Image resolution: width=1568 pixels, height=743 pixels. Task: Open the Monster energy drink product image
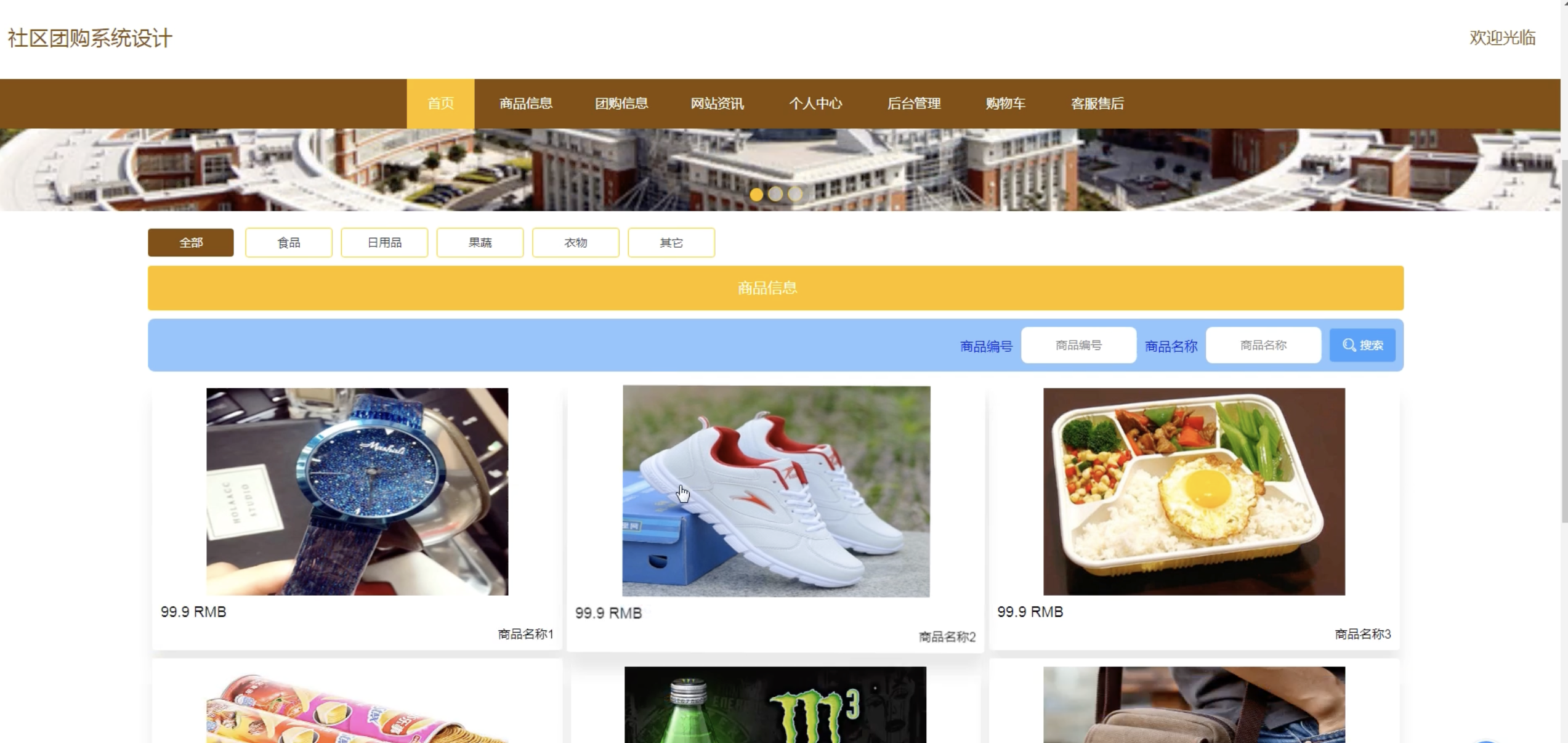click(775, 705)
